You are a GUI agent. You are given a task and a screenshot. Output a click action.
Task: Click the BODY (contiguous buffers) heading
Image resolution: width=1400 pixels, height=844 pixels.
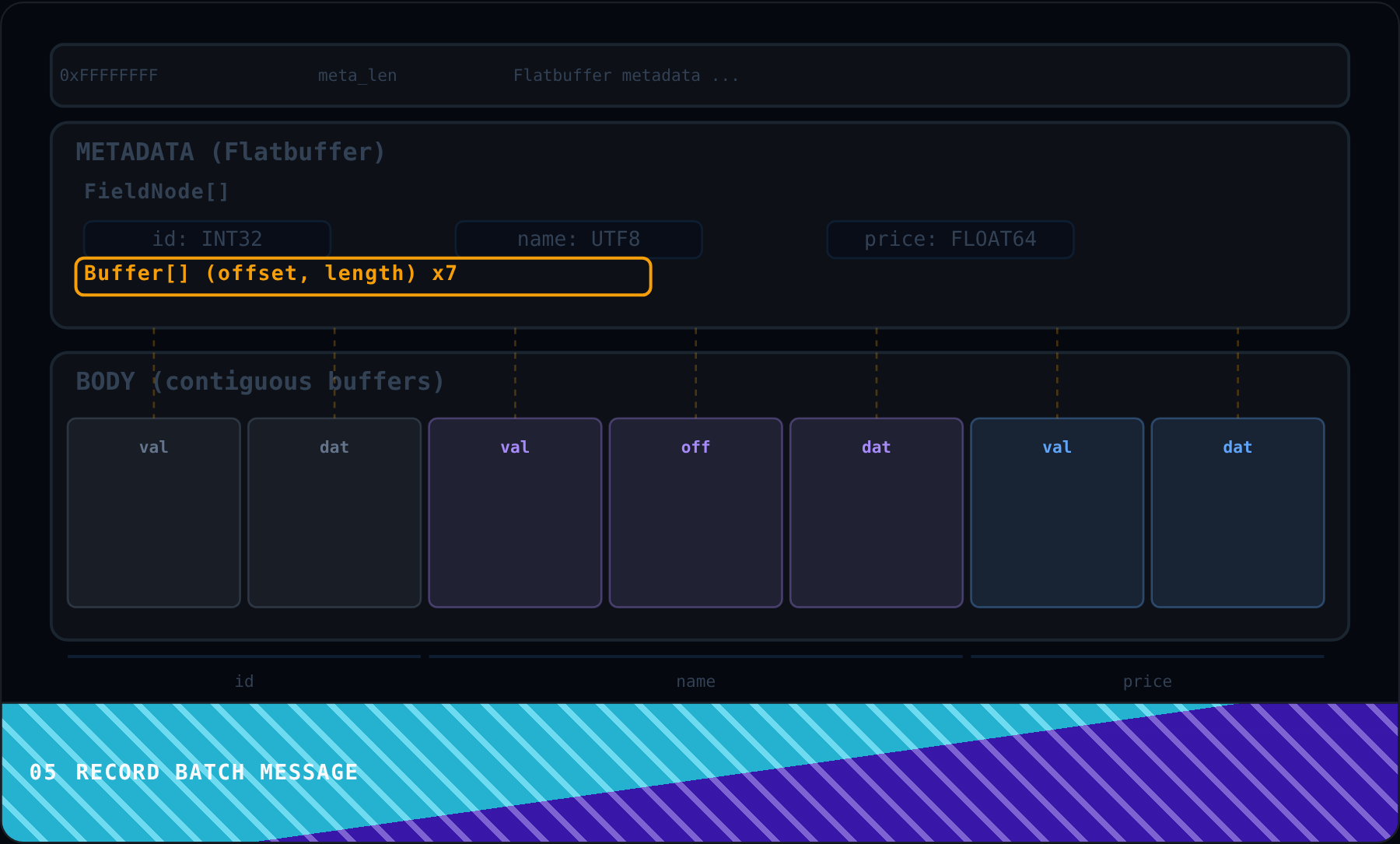[x=261, y=381]
